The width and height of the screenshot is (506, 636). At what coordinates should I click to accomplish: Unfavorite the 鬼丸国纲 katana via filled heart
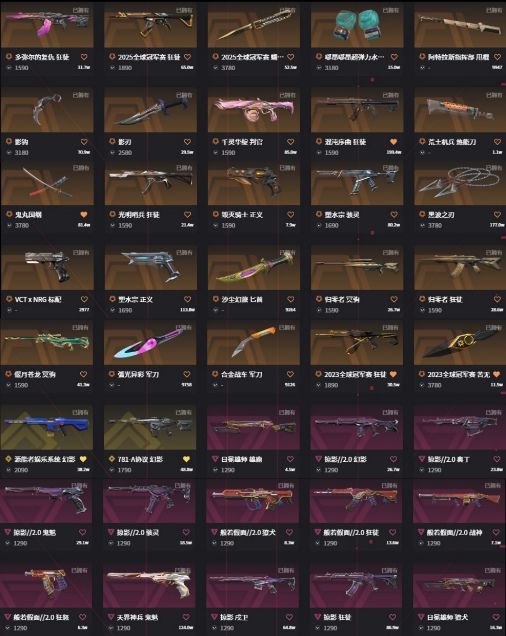tap(84, 215)
